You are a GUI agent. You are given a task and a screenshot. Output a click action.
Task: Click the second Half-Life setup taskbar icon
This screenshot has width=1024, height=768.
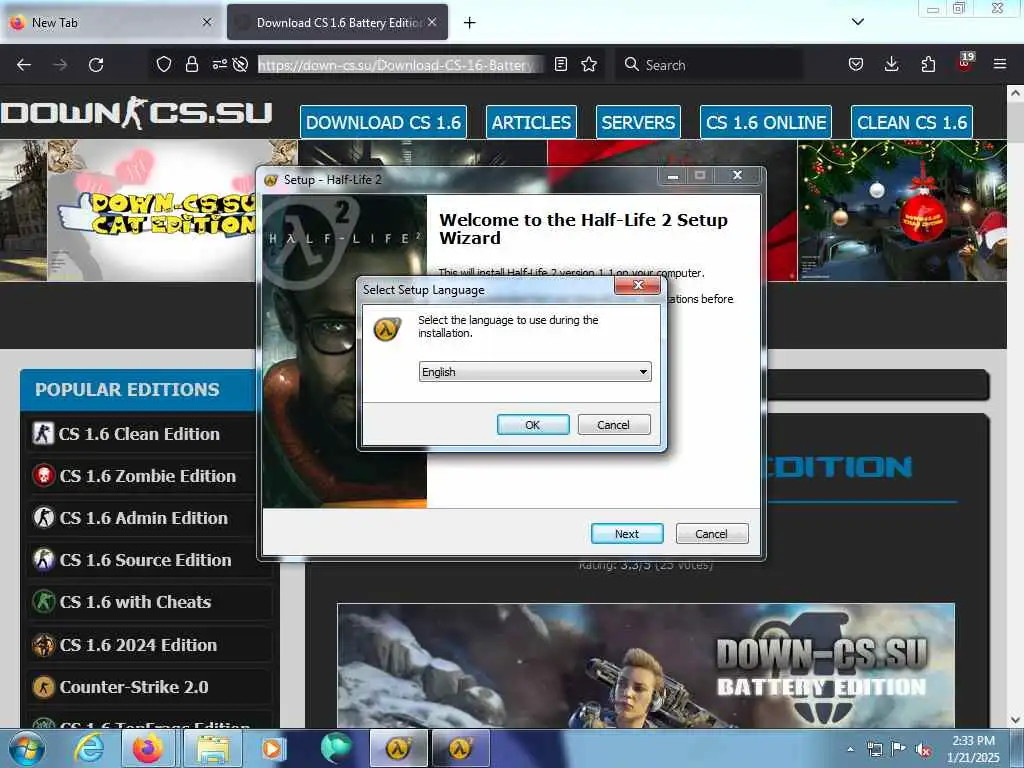(x=460, y=748)
